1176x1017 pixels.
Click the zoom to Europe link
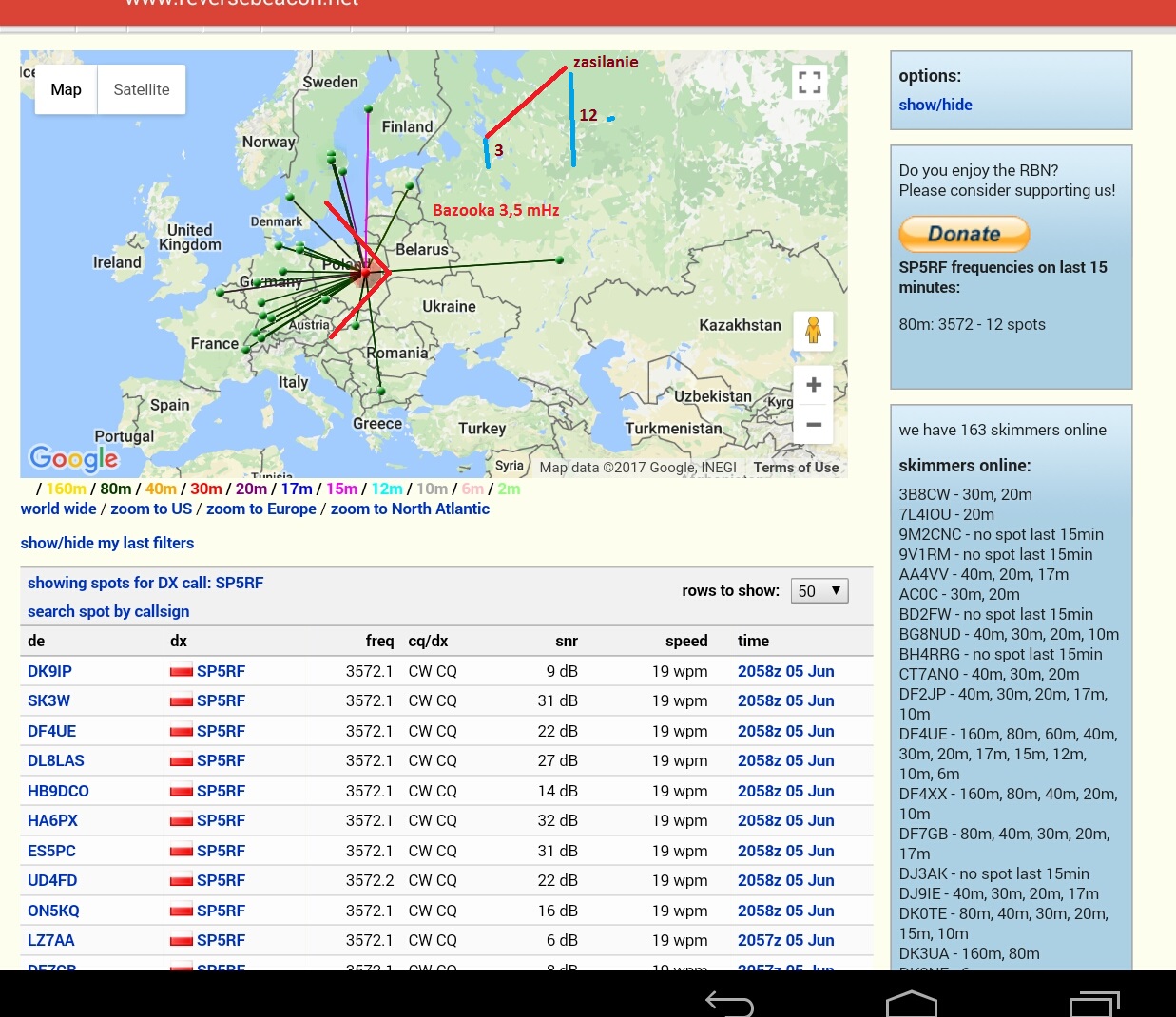pyautogui.click(x=260, y=508)
